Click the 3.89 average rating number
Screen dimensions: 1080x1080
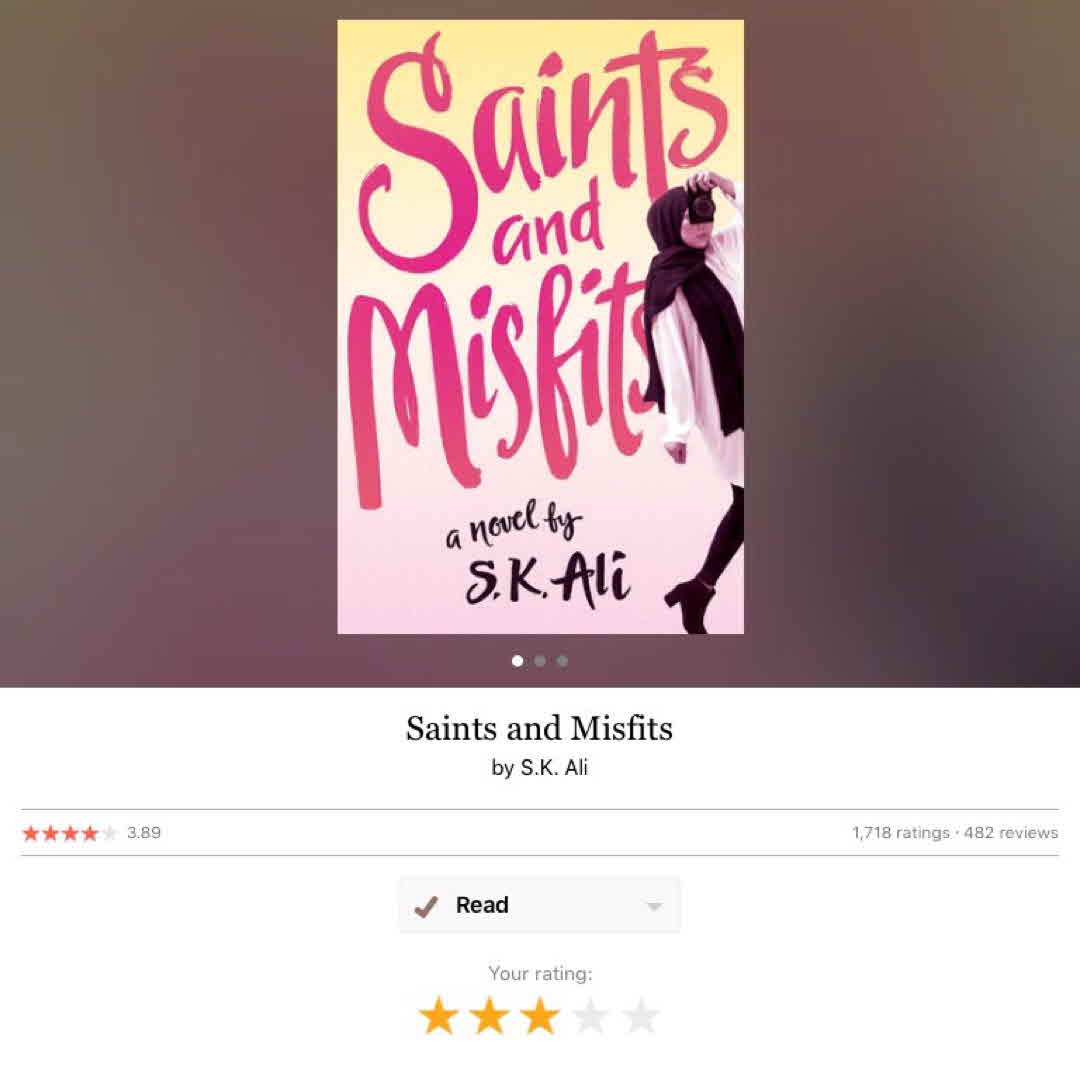coord(144,833)
